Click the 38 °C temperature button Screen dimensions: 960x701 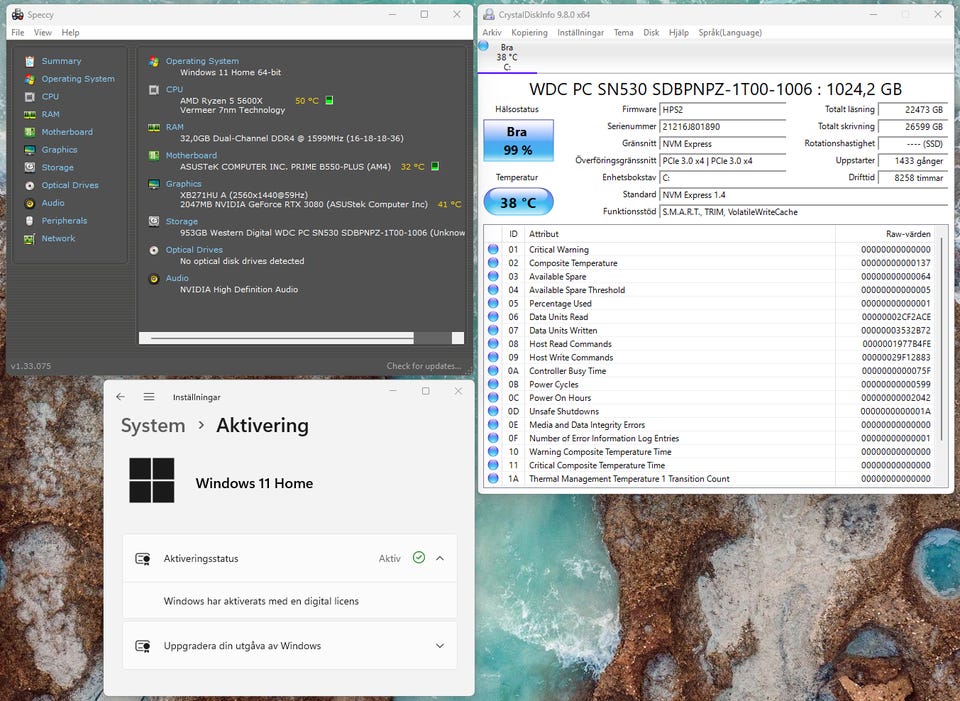[x=517, y=202]
